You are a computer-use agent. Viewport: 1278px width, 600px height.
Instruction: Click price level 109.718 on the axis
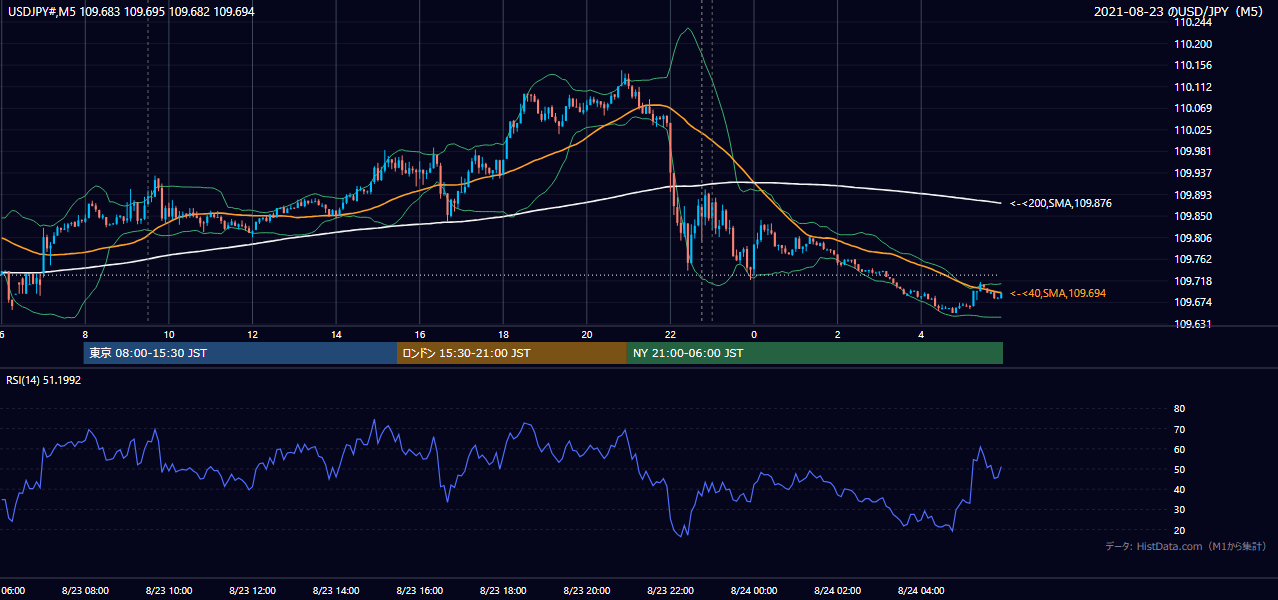[x=1194, y=281]
